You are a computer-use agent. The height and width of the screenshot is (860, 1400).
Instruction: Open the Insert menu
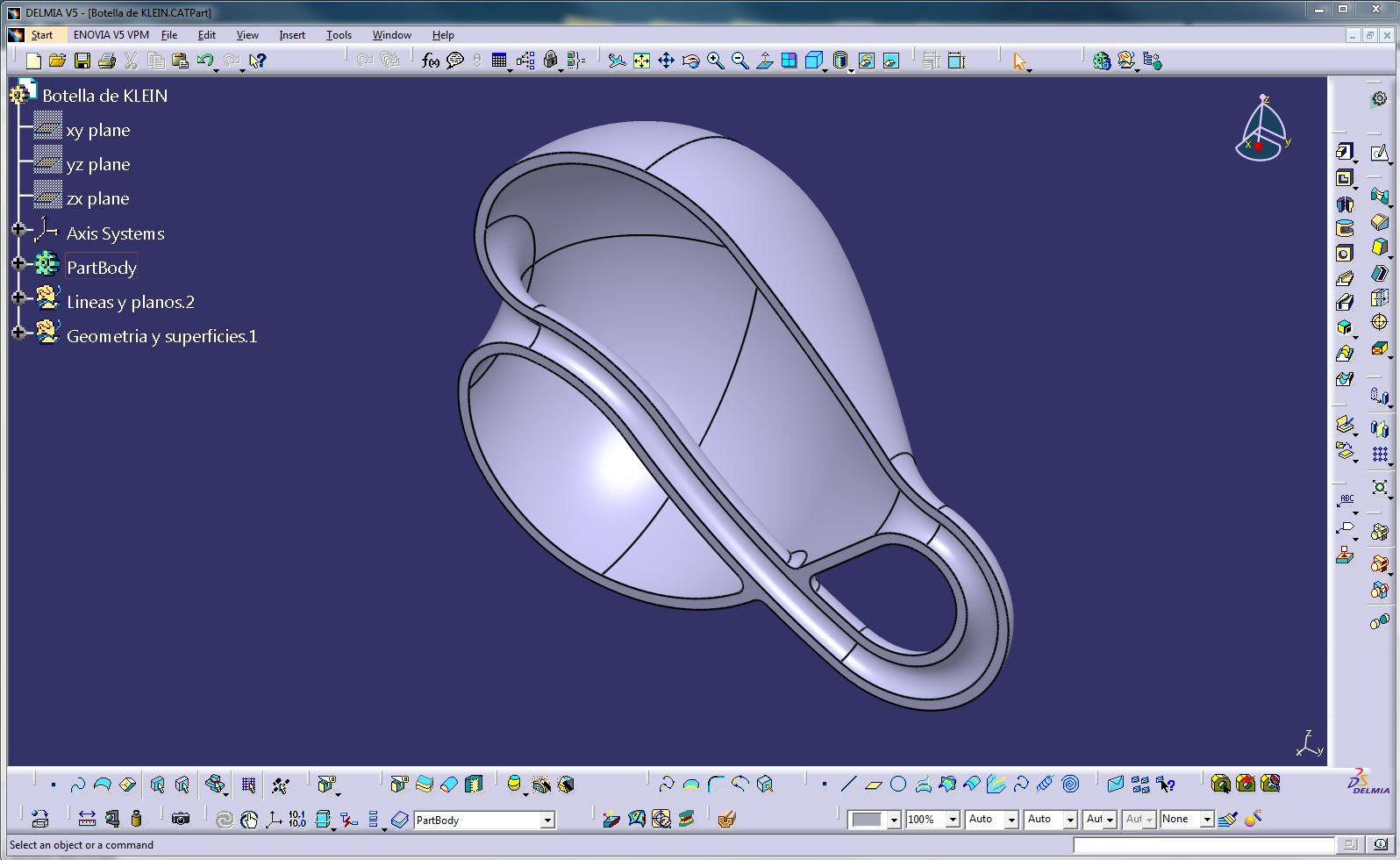point(292,35)
